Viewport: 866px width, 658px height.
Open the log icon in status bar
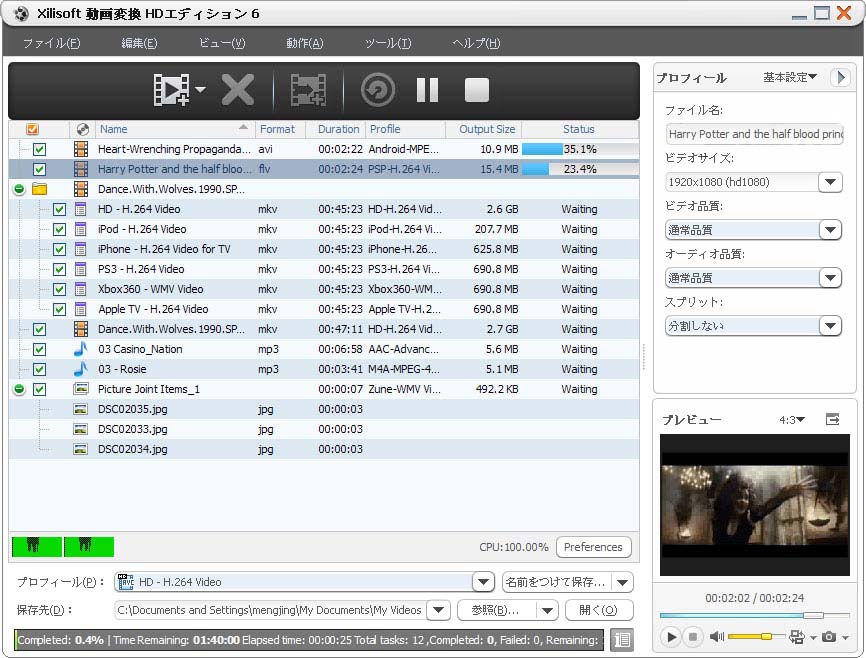[621, 640]
